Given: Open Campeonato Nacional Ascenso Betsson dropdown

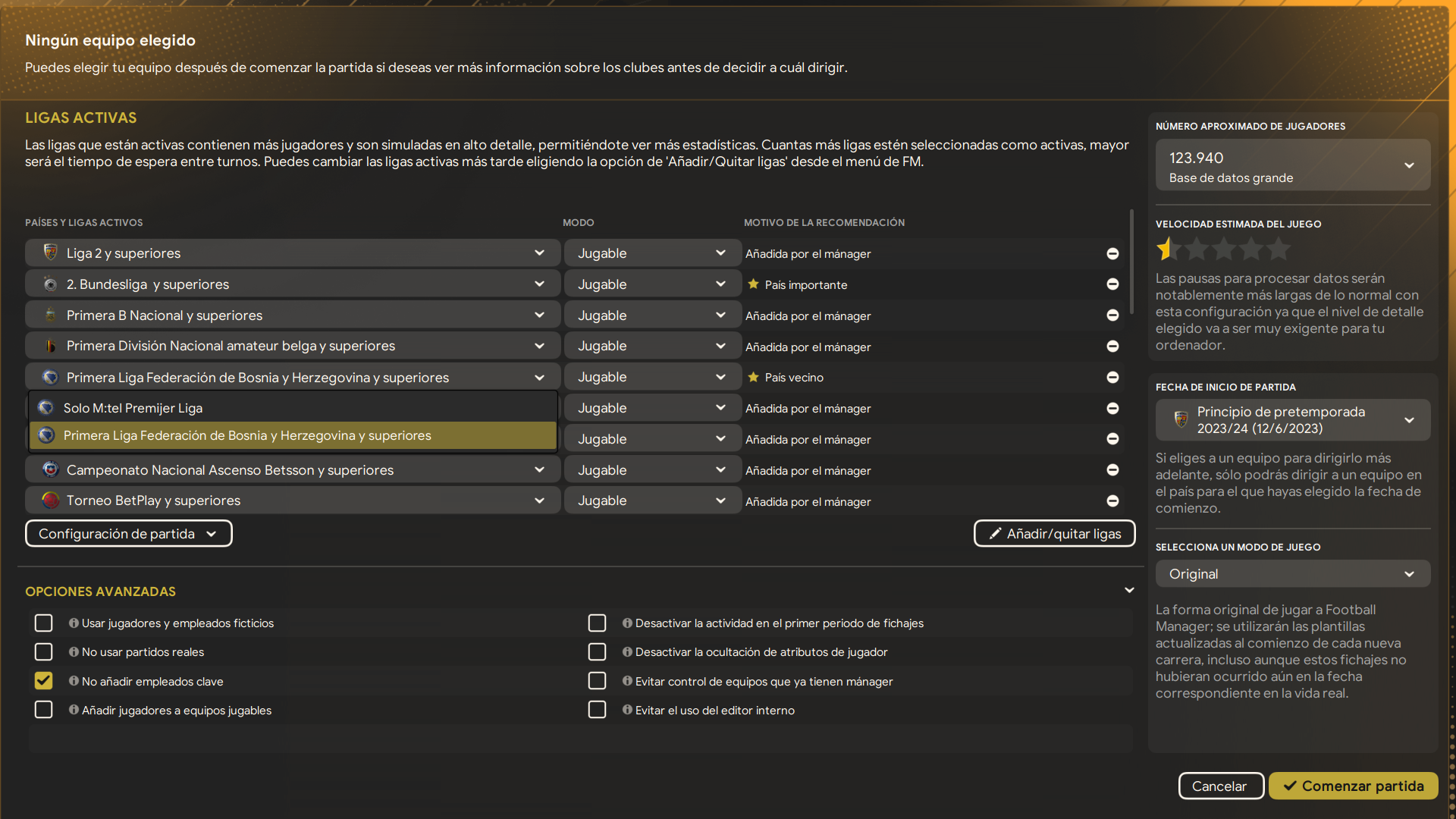Looking at the screenshot, I should click(293, 470).
